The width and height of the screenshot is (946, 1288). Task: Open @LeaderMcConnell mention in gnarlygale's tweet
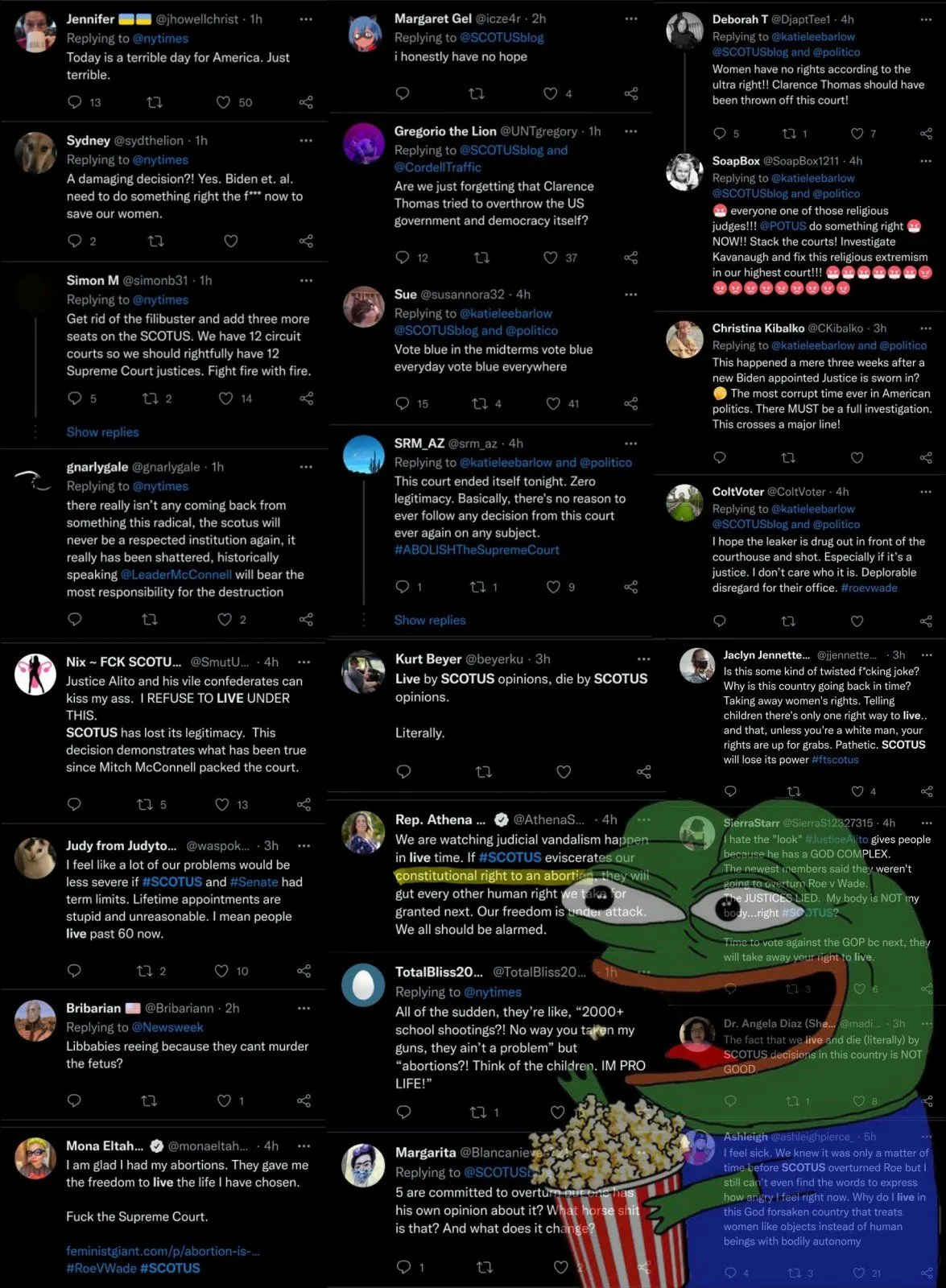[x=176, y=575]
